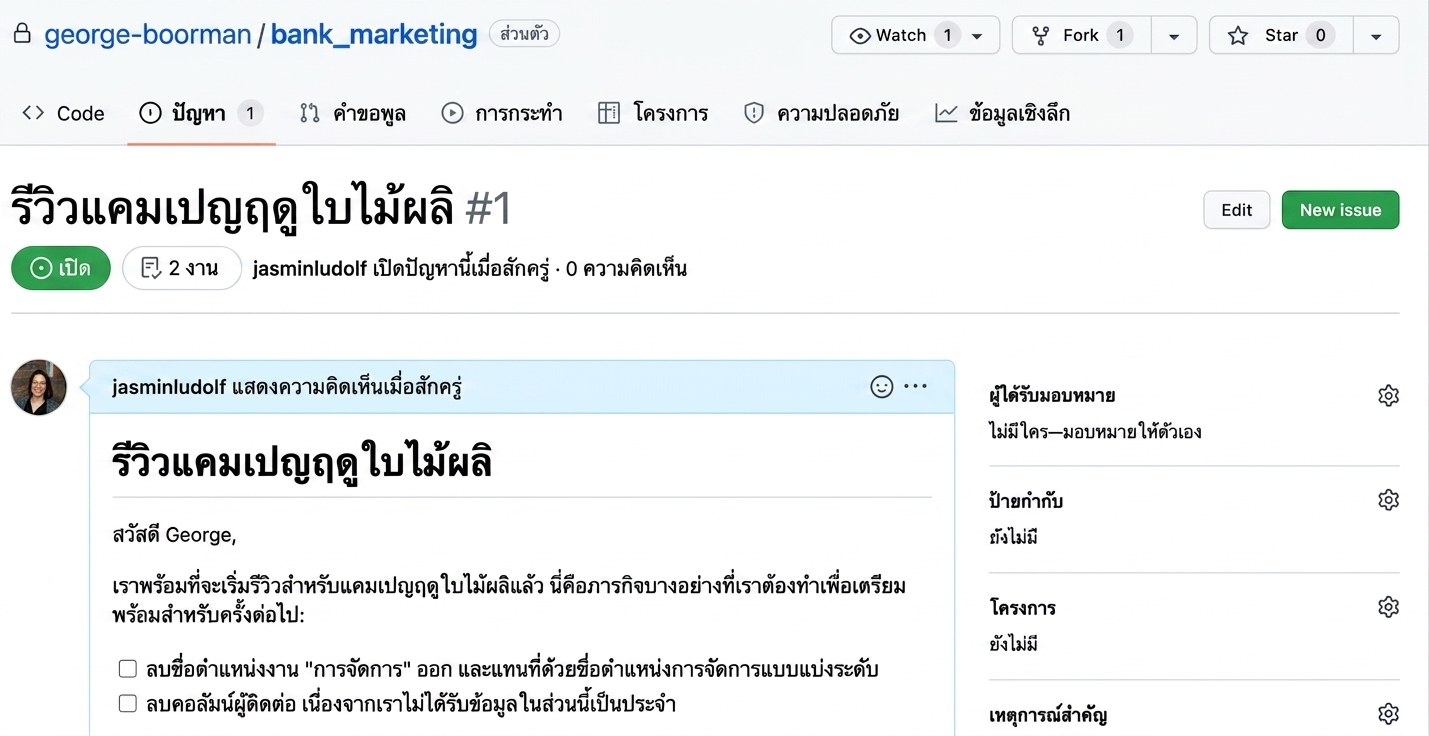Add a reaction with smiley icon

pos(881,387)
